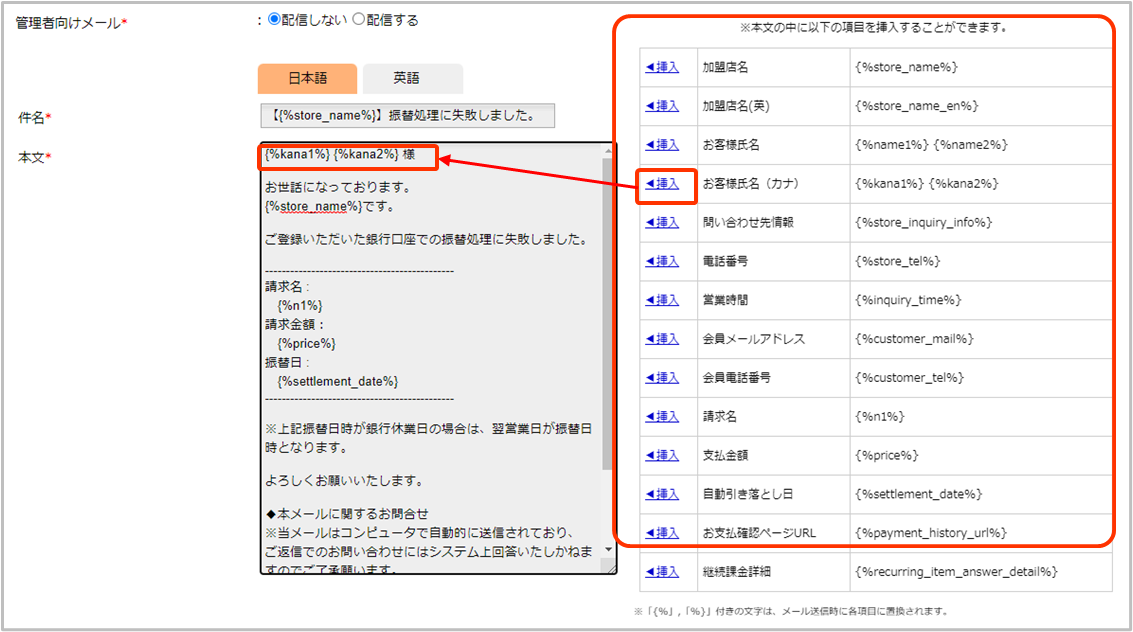Viewport: 1133px width, 632px height.
Task: Insert the 請求名 variable
Action: coord(662,416)
